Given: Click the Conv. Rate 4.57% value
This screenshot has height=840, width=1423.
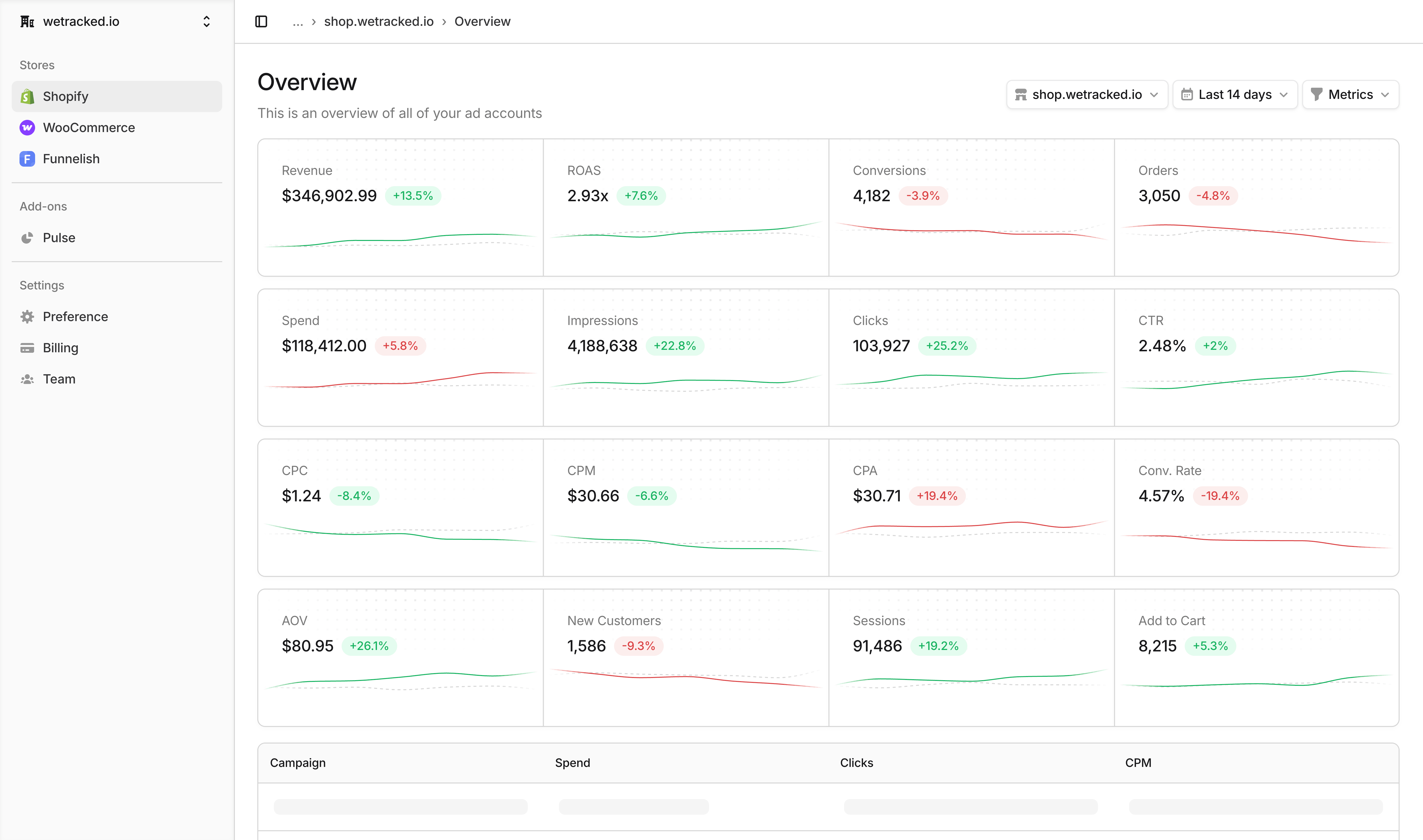Looking at the screenshot, I should coord(1162,496).
